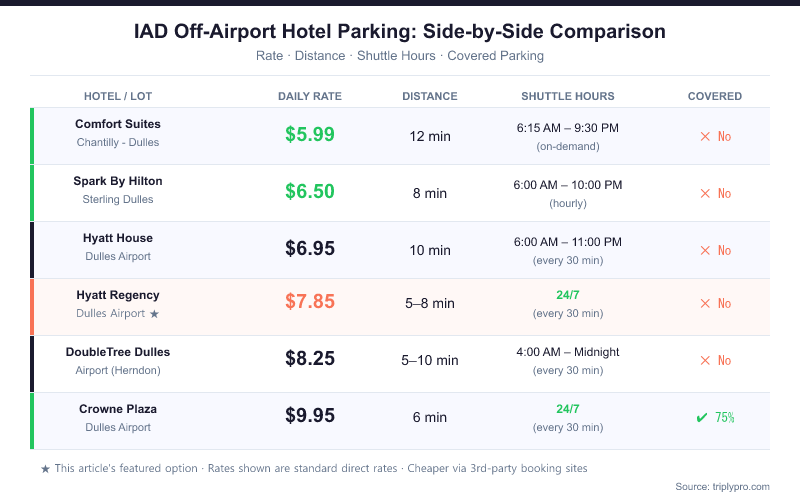Click the Comfort Suites hotel name
This screenshot has height=500, width=800.
[118, 124]
